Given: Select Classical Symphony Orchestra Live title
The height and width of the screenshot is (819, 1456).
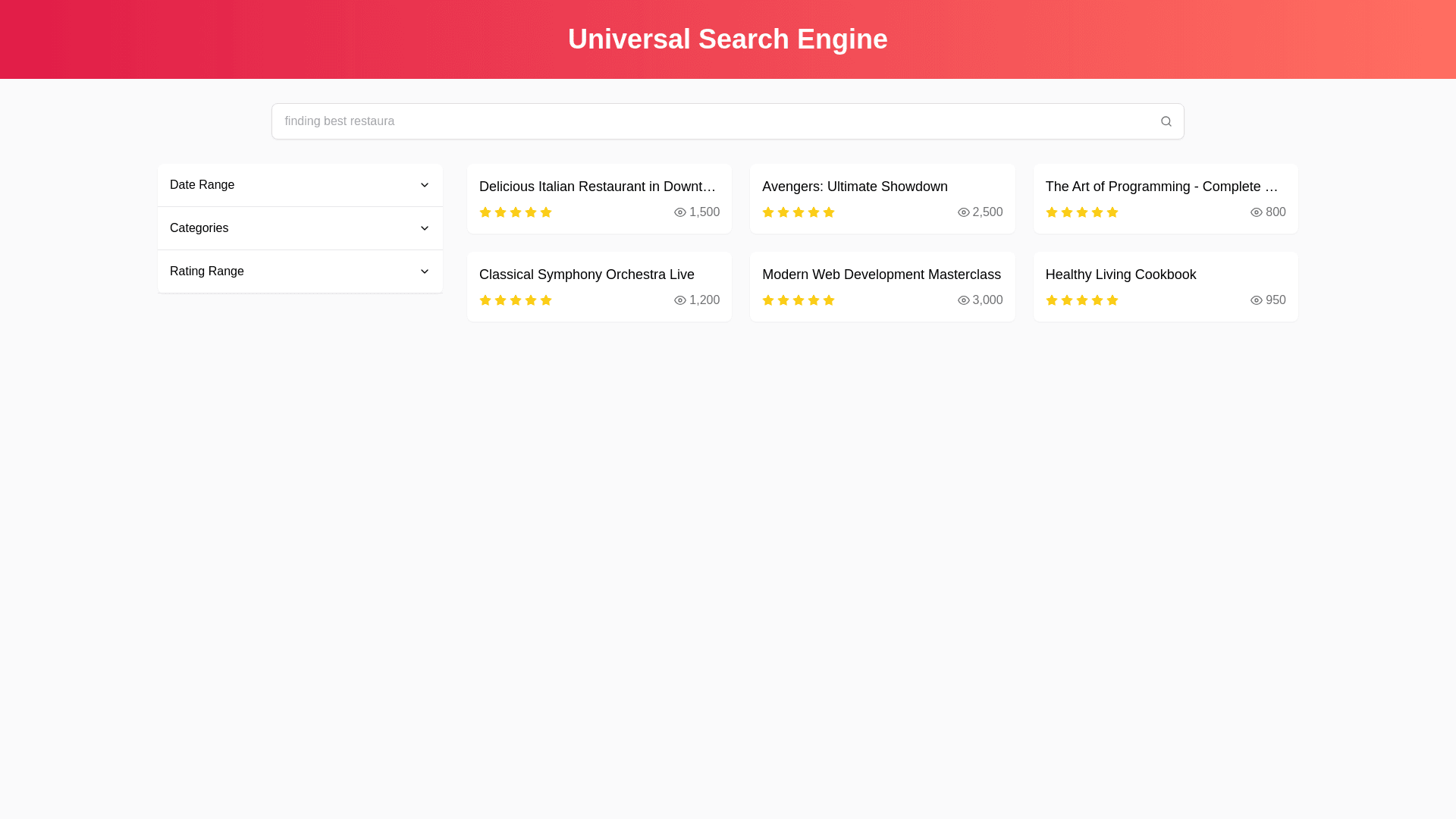Looking at the screenshot, I should (x=586, y=275).
